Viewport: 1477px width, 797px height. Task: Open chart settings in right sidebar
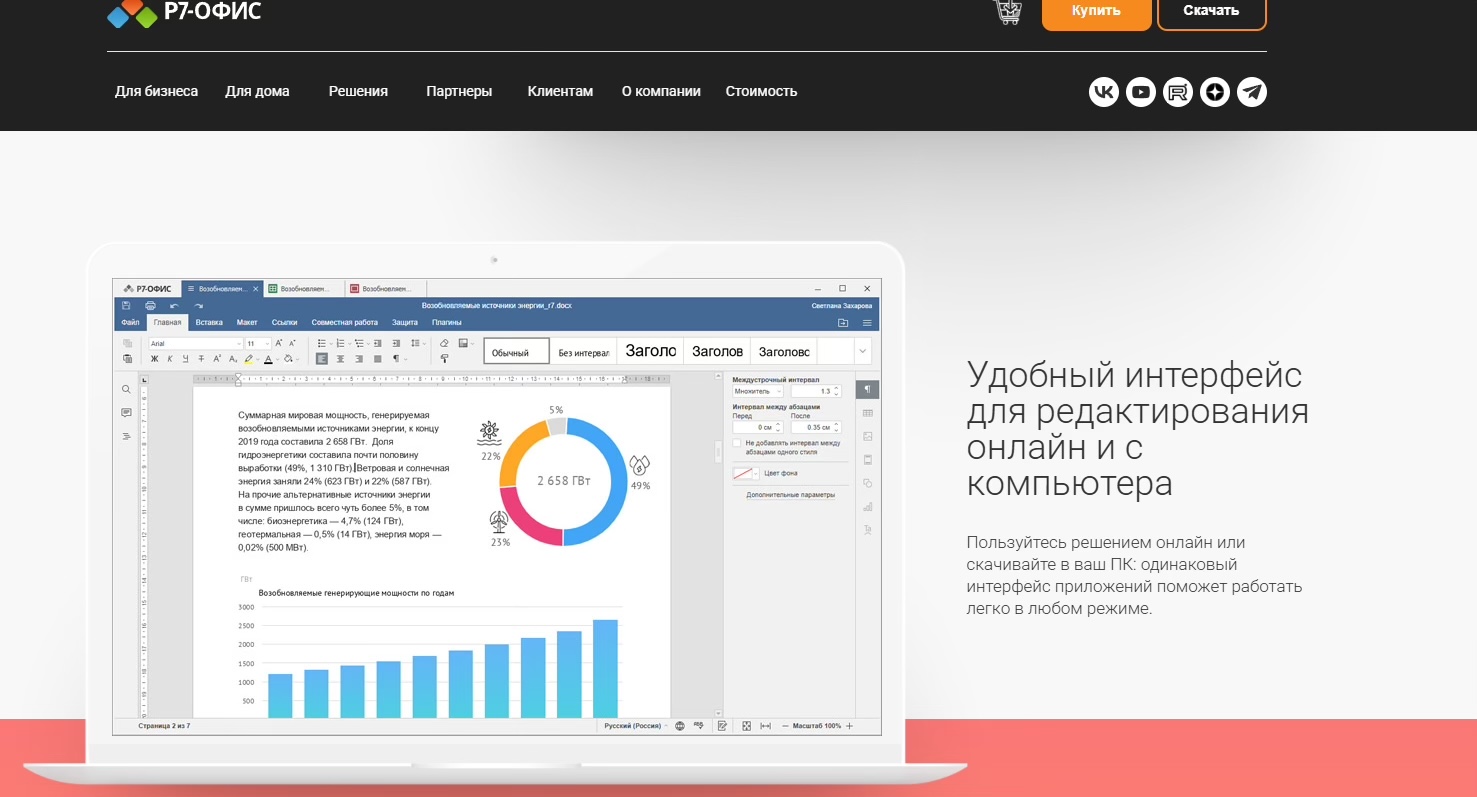click(867, 506)
